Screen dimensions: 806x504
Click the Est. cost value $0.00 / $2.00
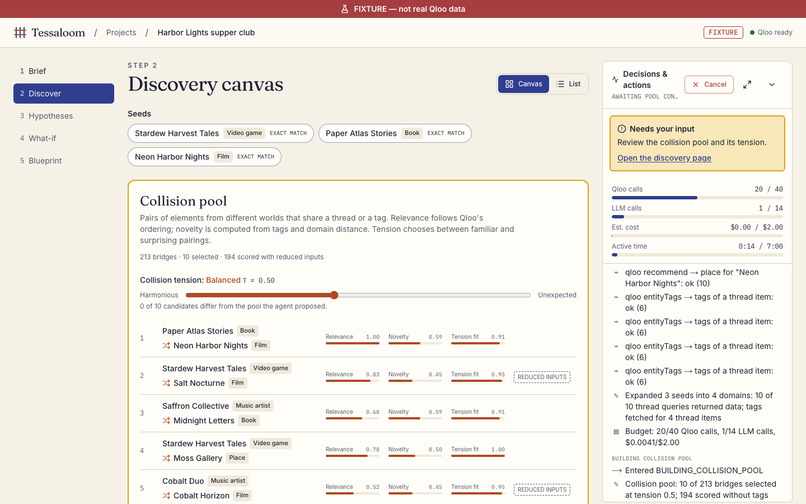coord(756,227)
